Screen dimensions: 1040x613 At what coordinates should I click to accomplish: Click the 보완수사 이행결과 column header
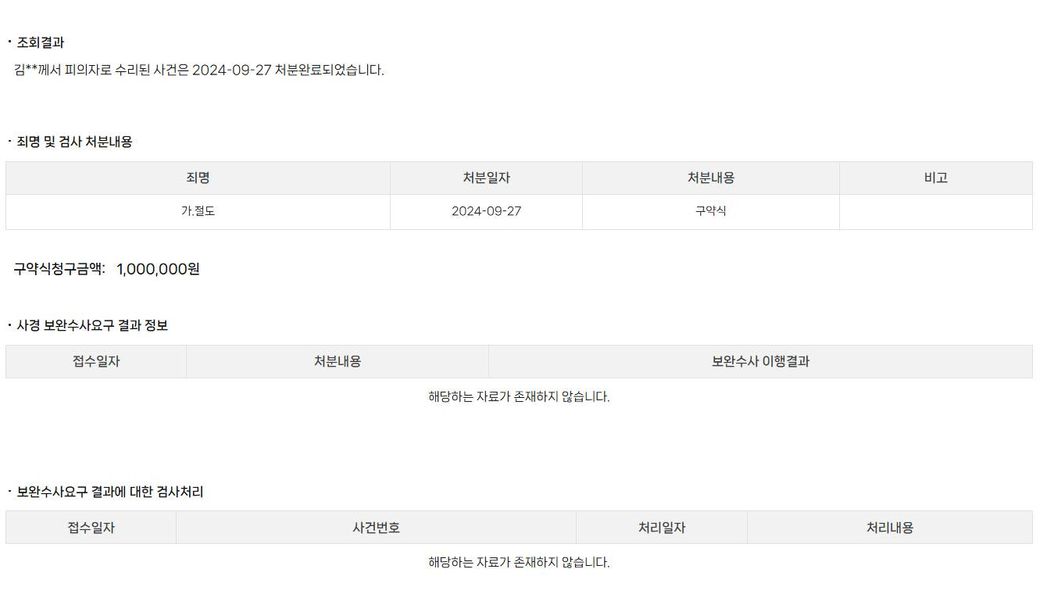760,362
